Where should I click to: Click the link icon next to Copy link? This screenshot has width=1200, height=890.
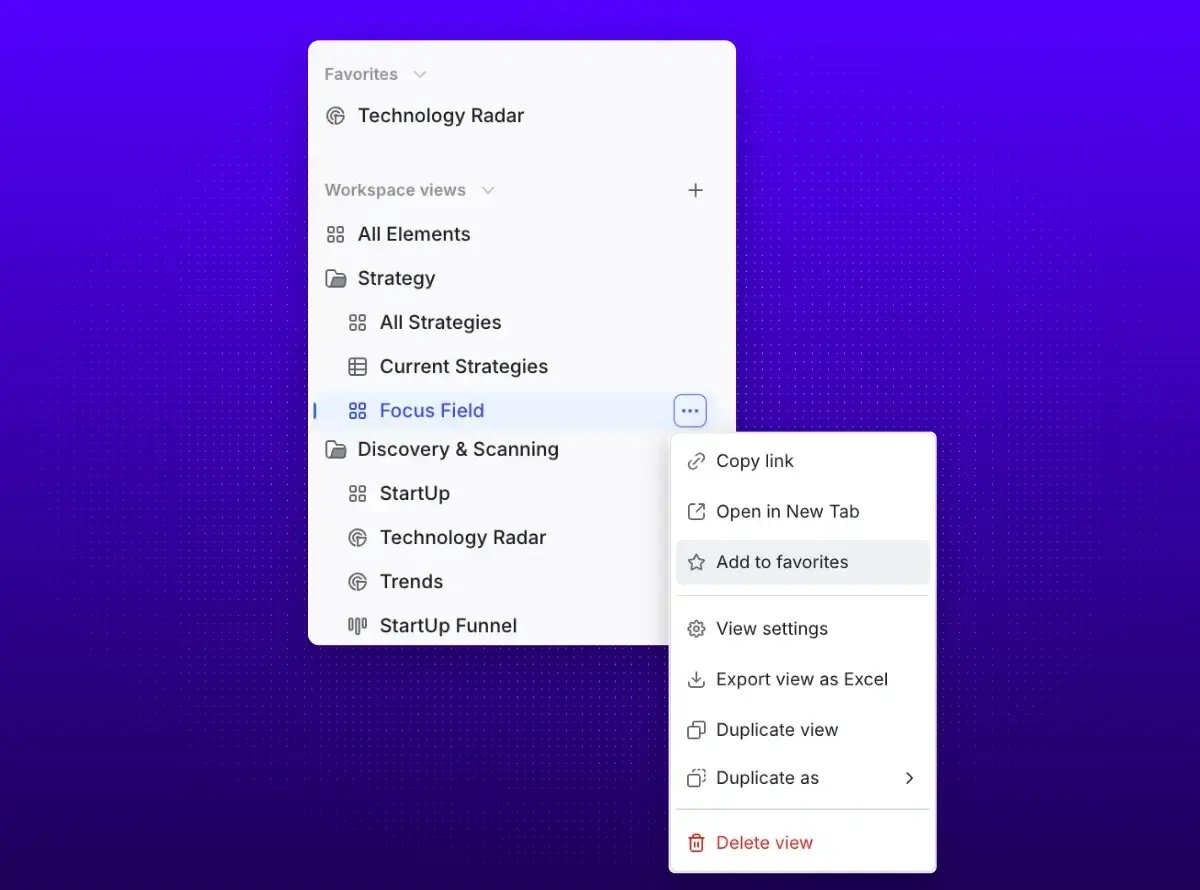tap(696, 462)
